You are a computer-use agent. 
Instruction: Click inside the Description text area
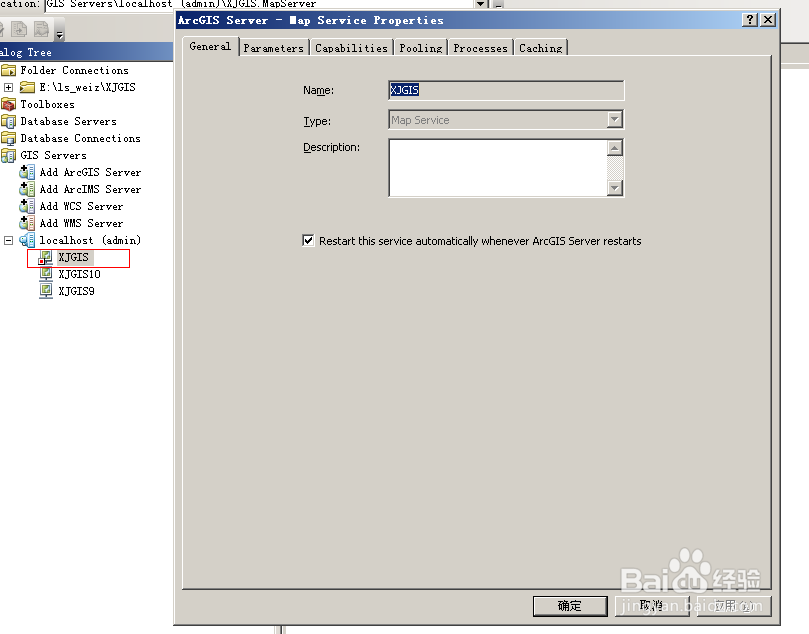[x=498, y=168]
